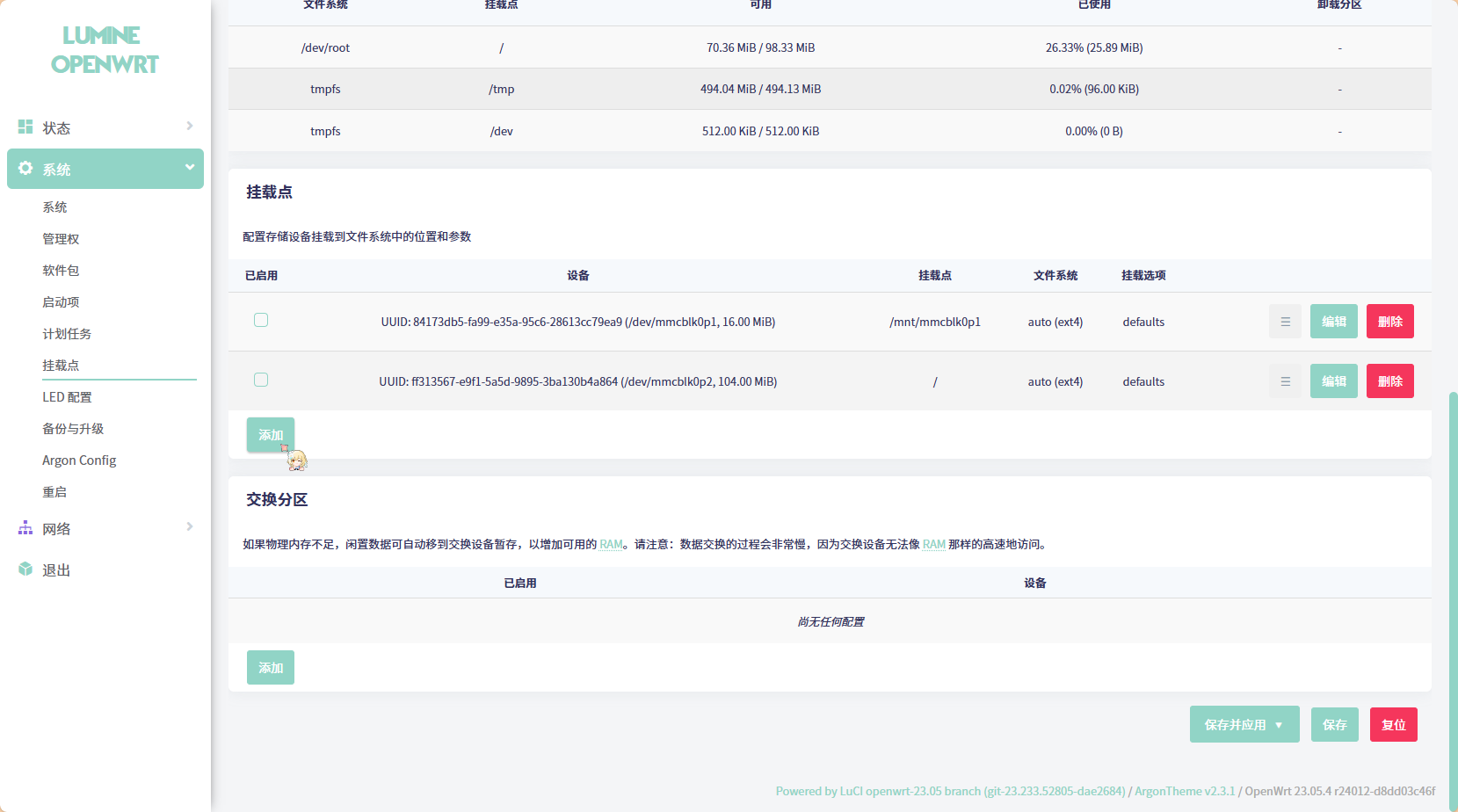The height and width of the screenshot is (812, 1458).
Task: Click the network topology icon in sidebar
Action: [25, 528]
